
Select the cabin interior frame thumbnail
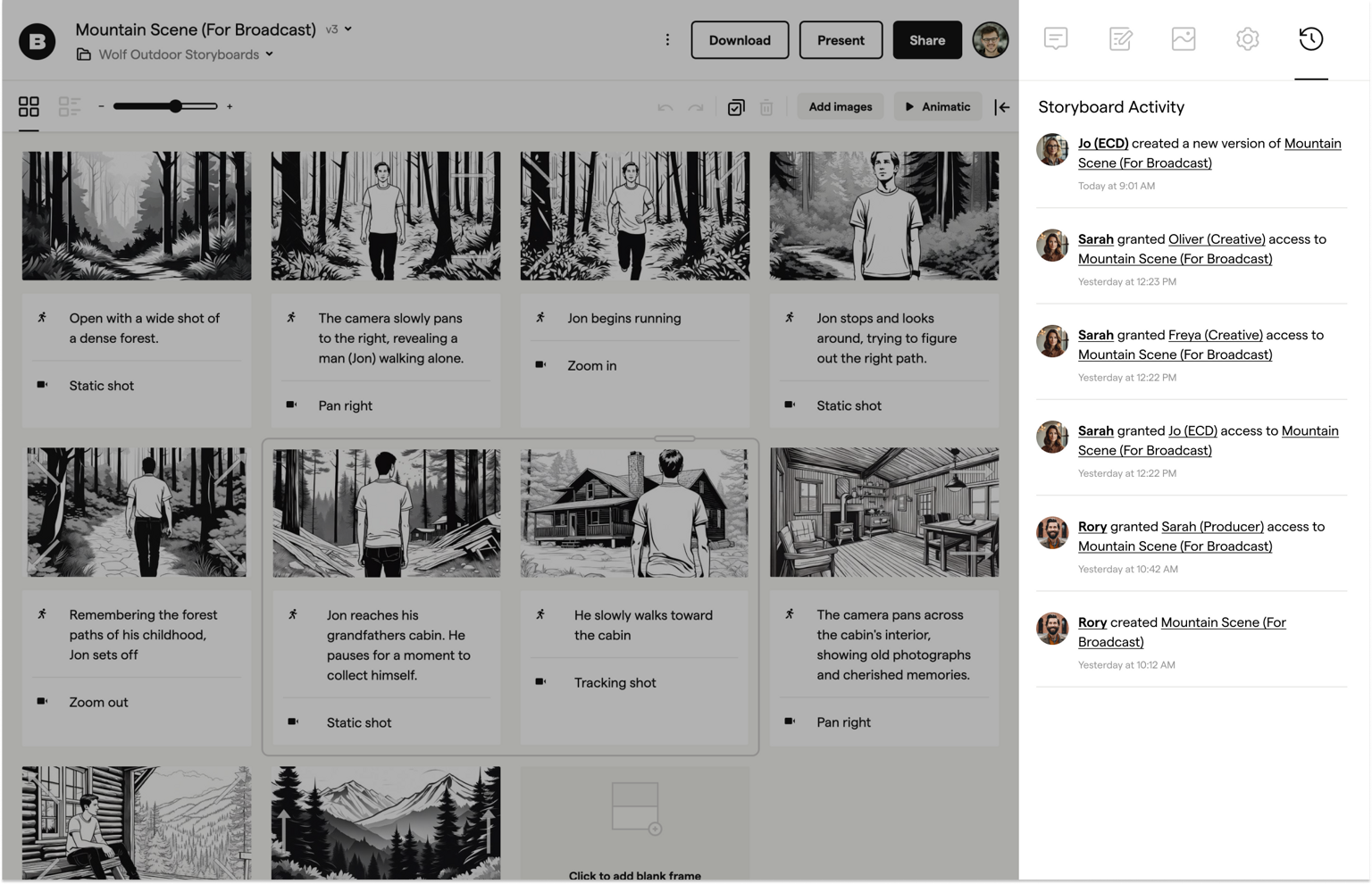(x=884, y=513)
